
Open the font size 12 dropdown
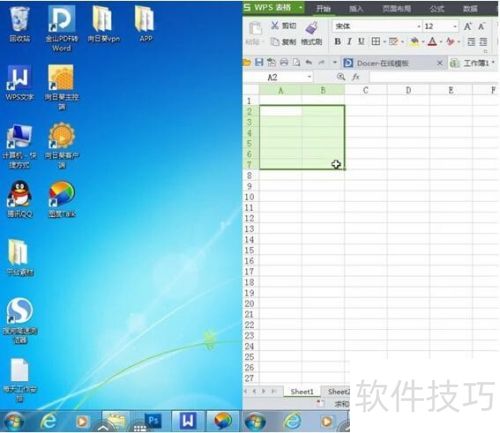455,26
